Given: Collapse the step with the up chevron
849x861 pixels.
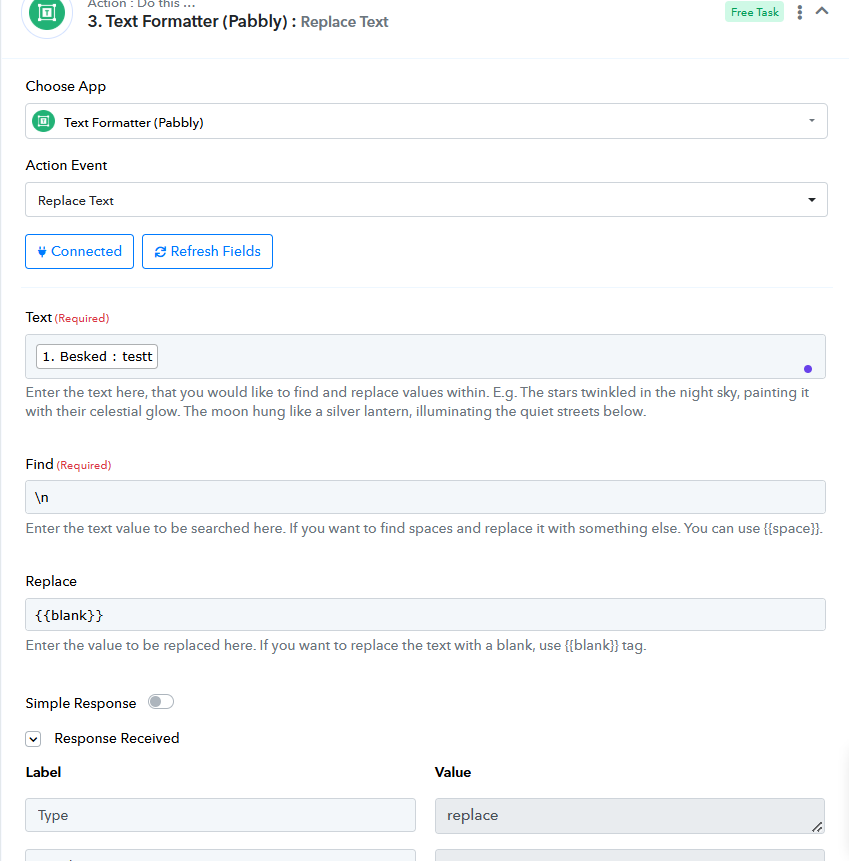Looking at the screenshot, I should coord(822,11).
